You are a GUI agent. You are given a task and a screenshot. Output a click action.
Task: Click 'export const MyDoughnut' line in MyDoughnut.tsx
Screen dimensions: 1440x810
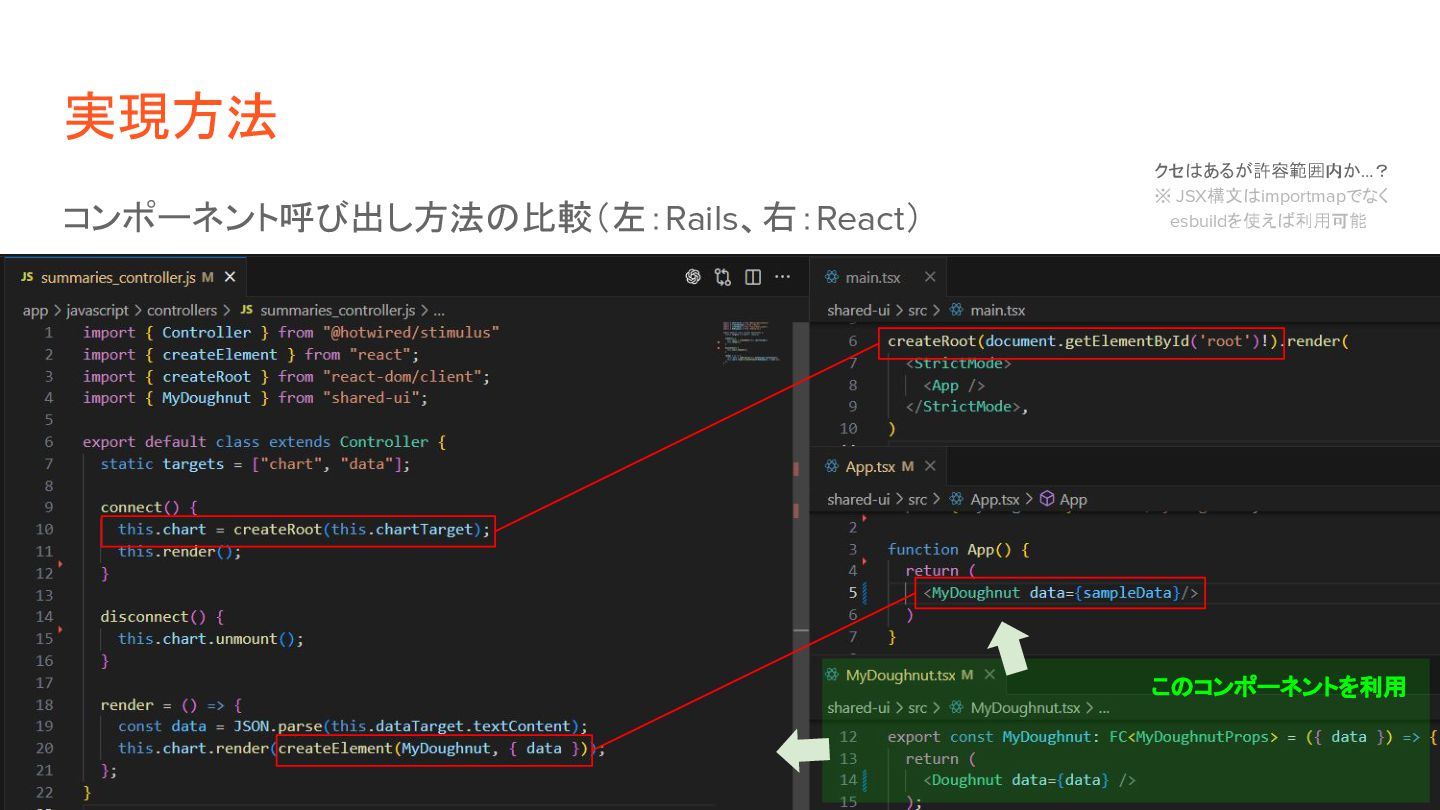click(1162, 736)
